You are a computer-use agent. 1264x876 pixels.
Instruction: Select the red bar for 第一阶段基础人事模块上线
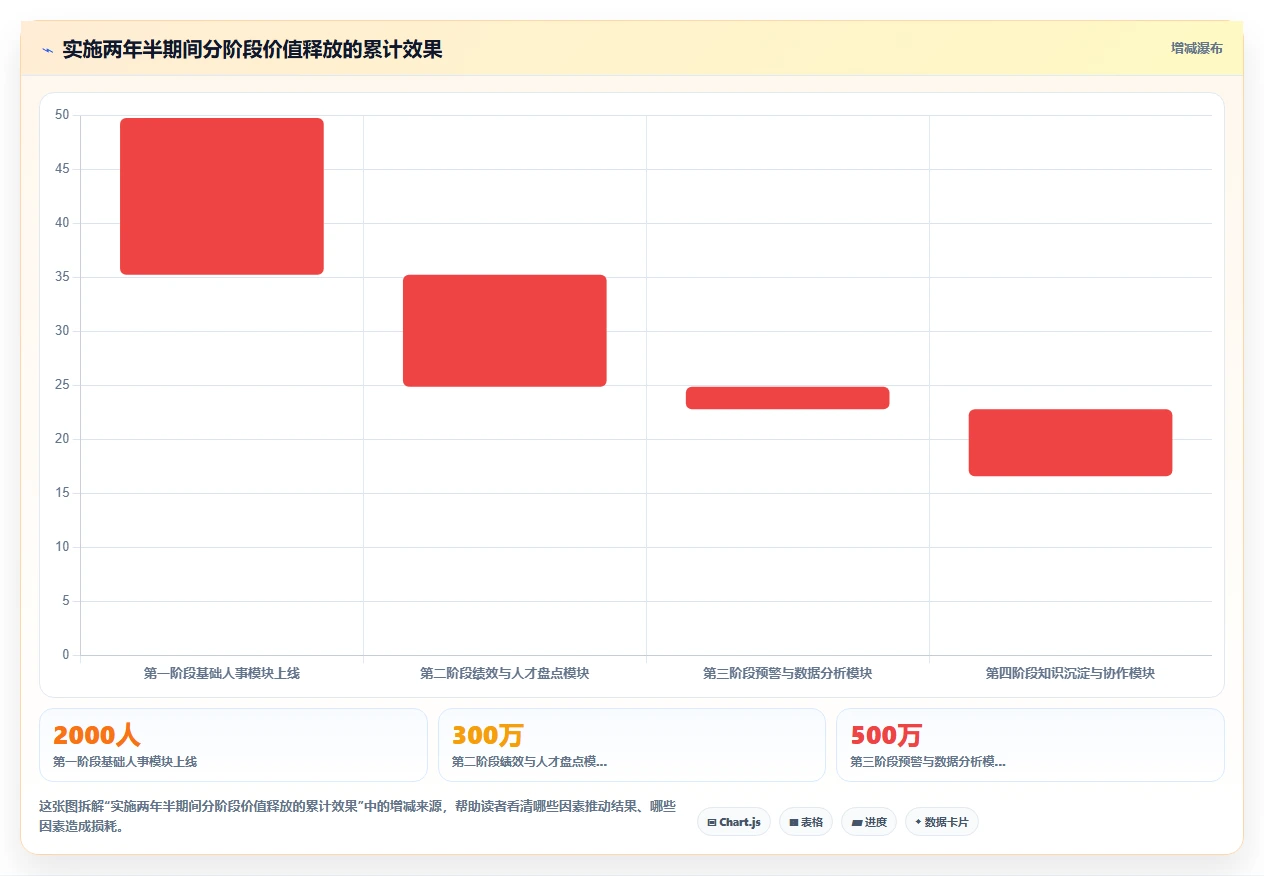(x=222, y=196)
